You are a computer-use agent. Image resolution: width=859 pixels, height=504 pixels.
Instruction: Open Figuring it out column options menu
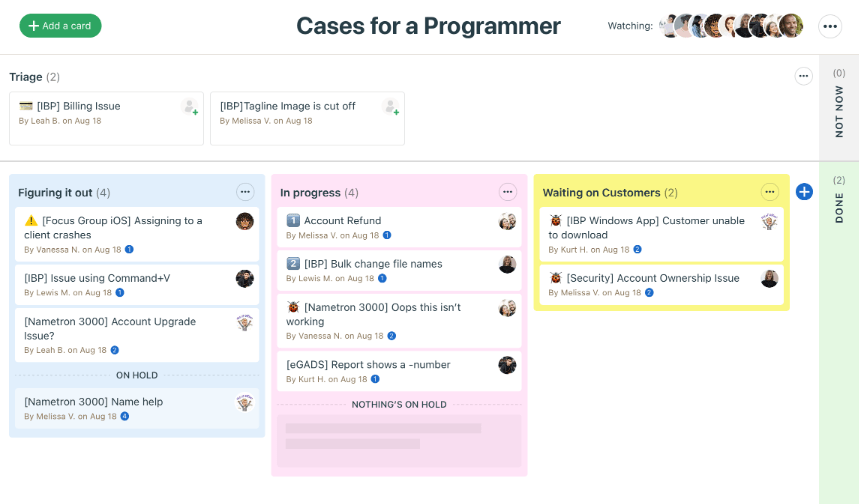pyautogui.click(x=245, y=192)
